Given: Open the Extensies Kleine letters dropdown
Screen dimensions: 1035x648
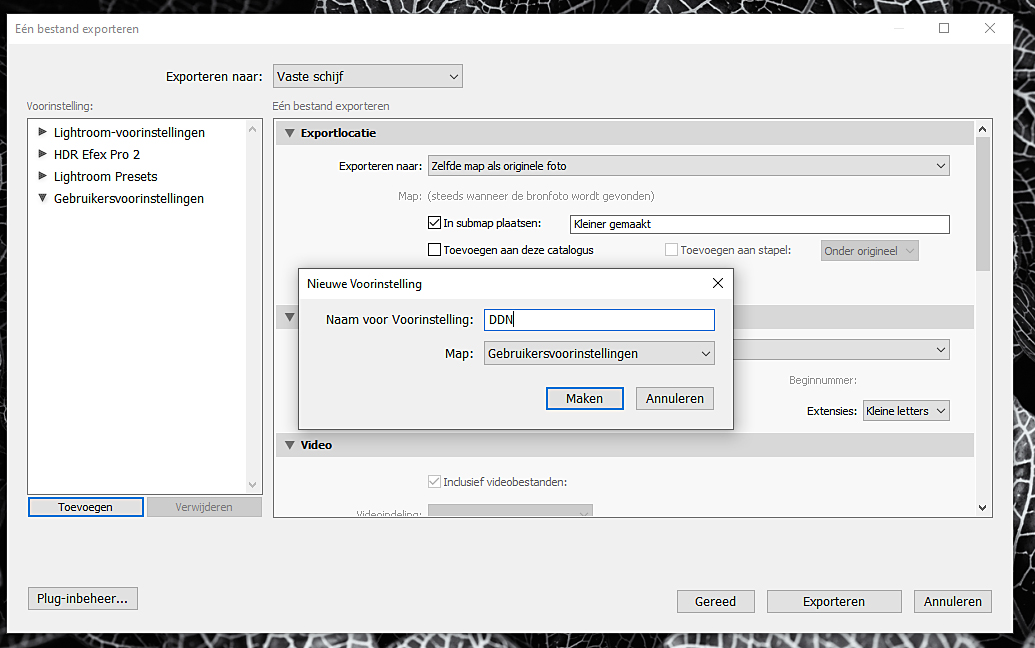Looking at the screenshot, I should [x=905, y=411].
